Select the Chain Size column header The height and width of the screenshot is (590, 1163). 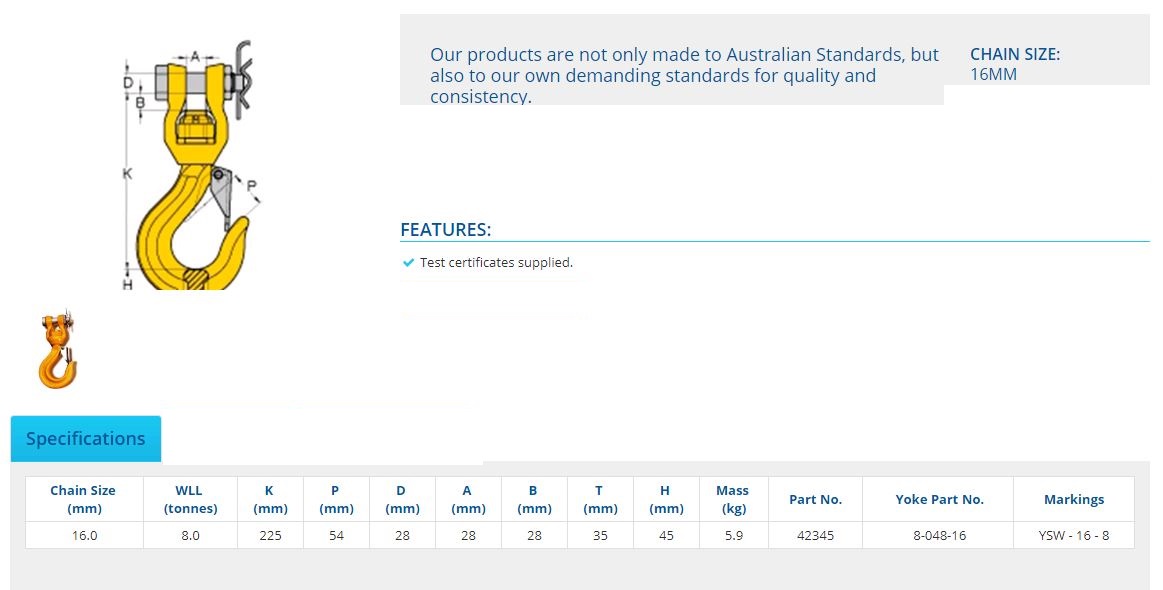(84, 499)
